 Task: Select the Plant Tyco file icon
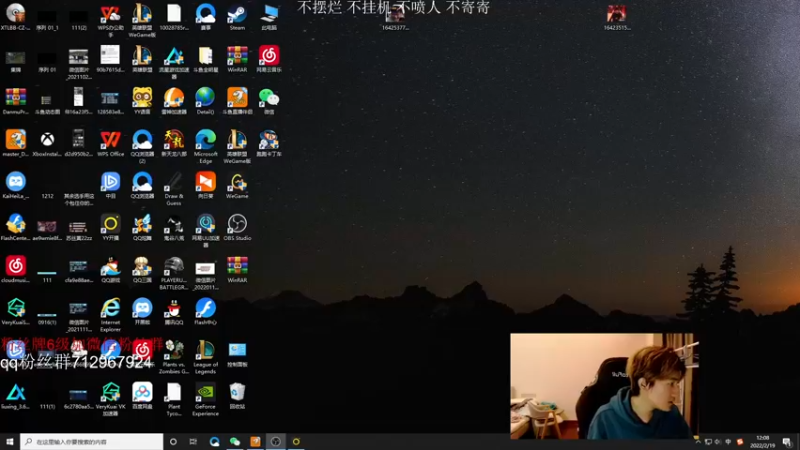[x=173, y=399]
